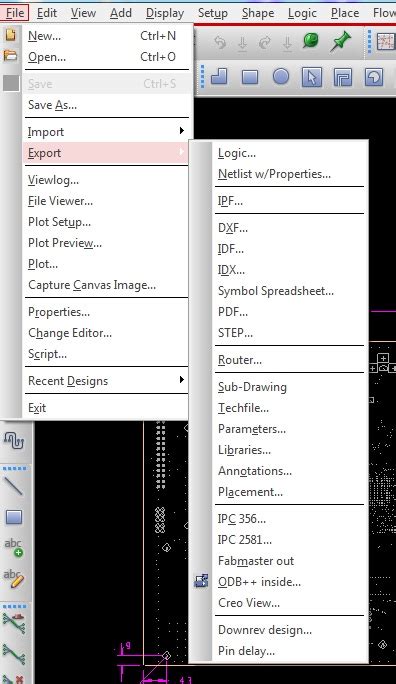Viewport: 396px width, 684px height.
Task: Click the edit text abc pencil icon
Action: [x=14, y=578]
